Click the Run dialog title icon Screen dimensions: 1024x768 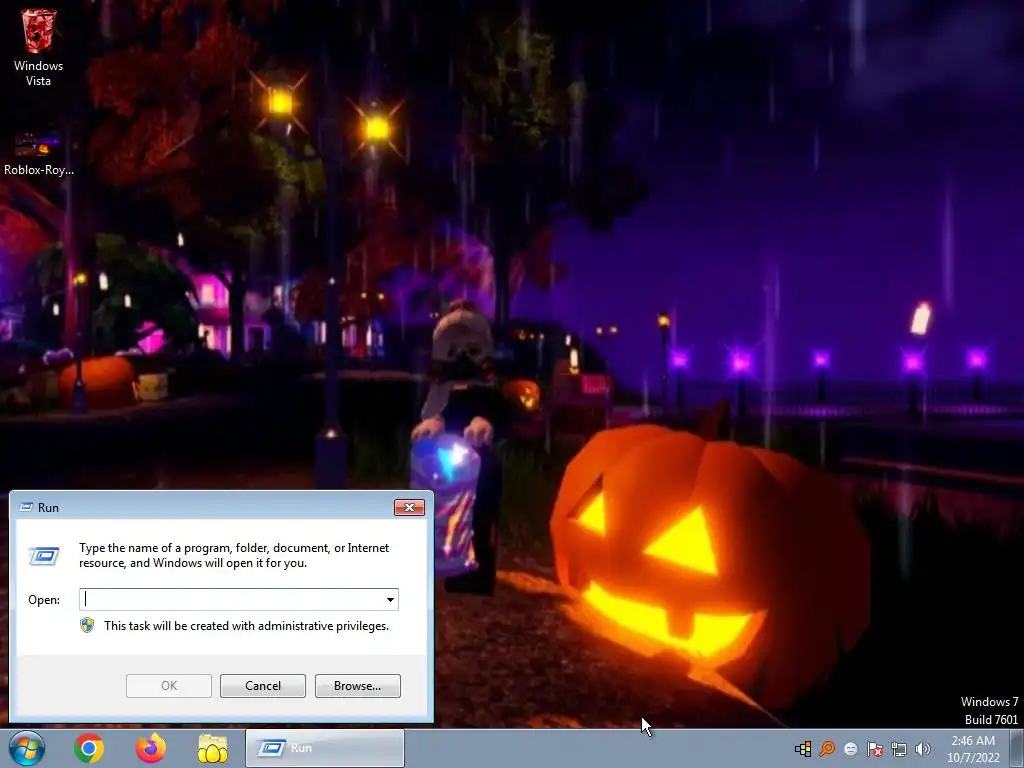pyautogui.click(x=26, y=507)
